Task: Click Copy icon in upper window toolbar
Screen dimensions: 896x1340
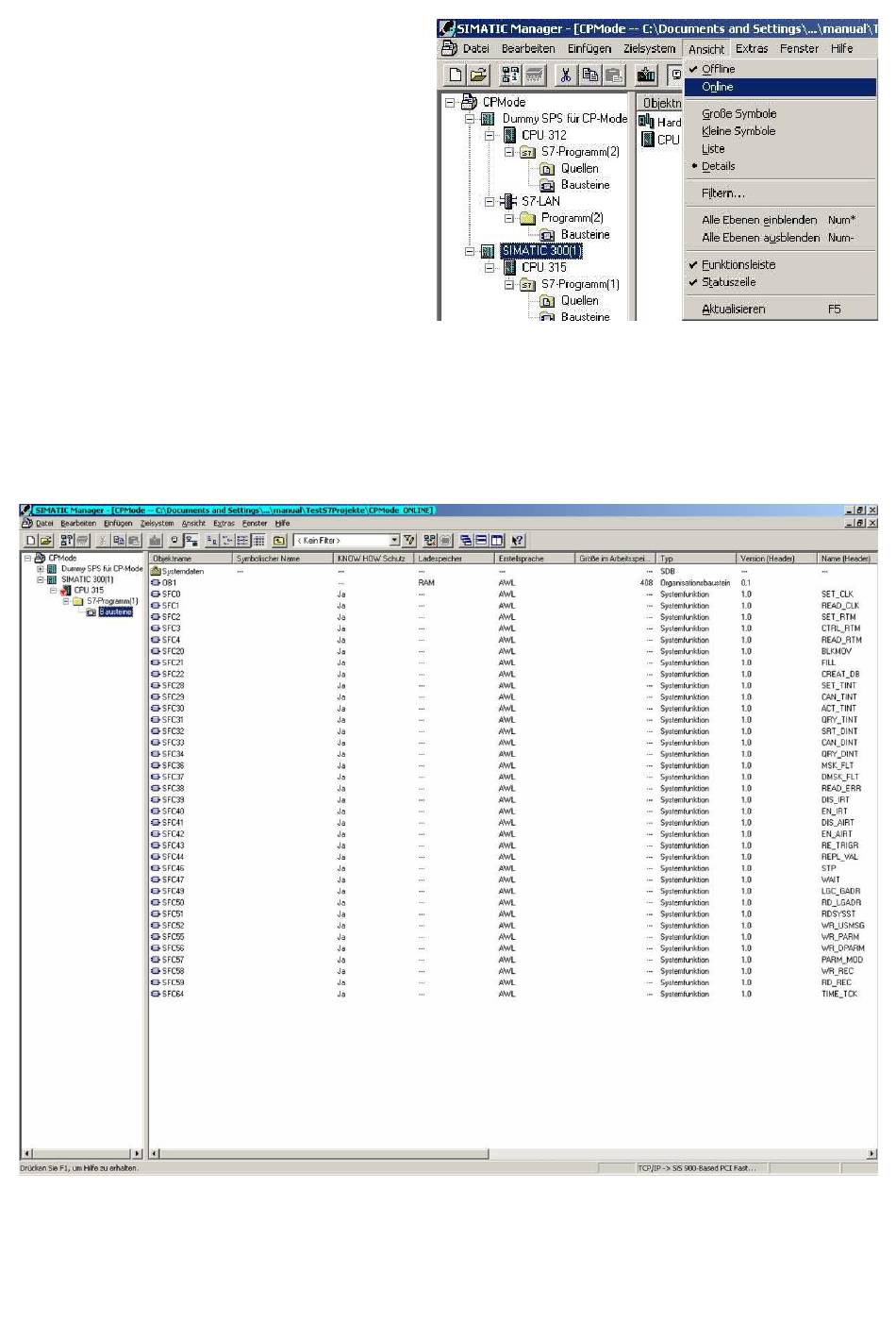Action: 589,75
